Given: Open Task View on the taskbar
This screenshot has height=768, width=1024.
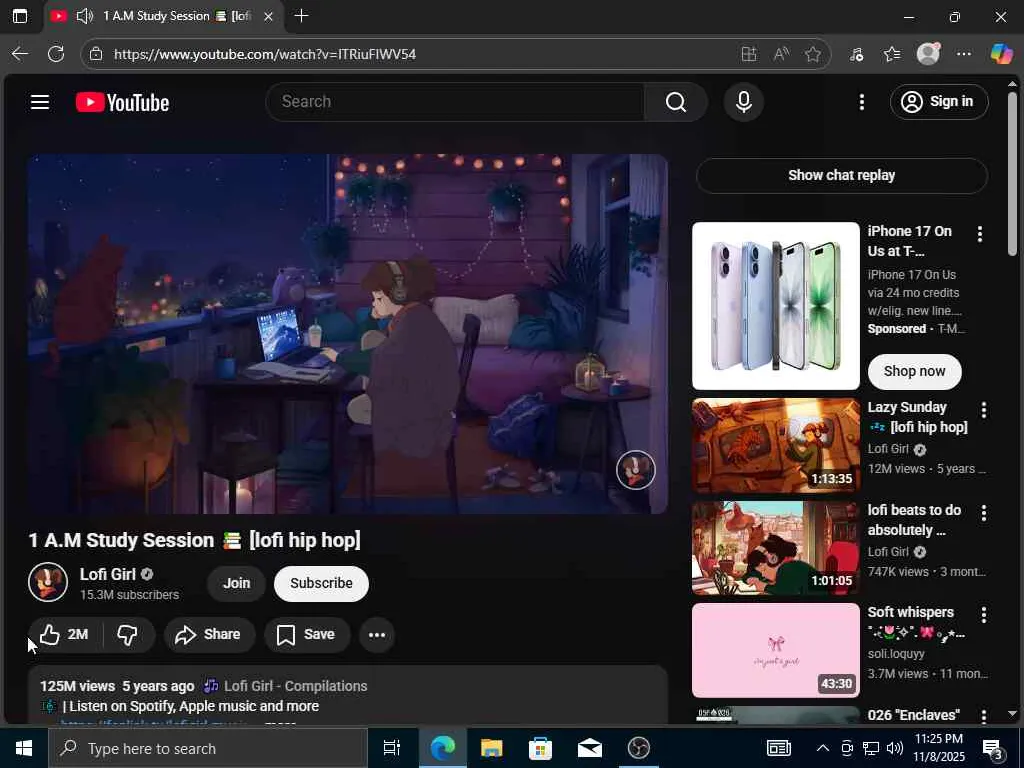Looking at the screenshot, I should click(391, 748).
